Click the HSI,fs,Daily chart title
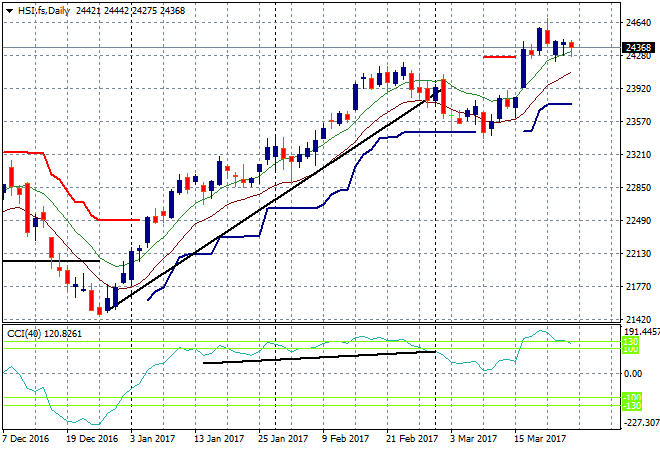Viewport: 660px width, 450px height. click(x=43, y=11)
